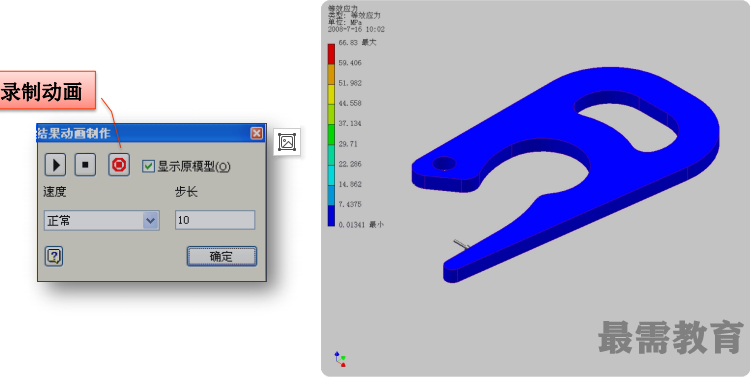Image resolution: width=750 pixels, height=377 pixels.
Task: Play the result animation
Action: [x=55, y=165]
